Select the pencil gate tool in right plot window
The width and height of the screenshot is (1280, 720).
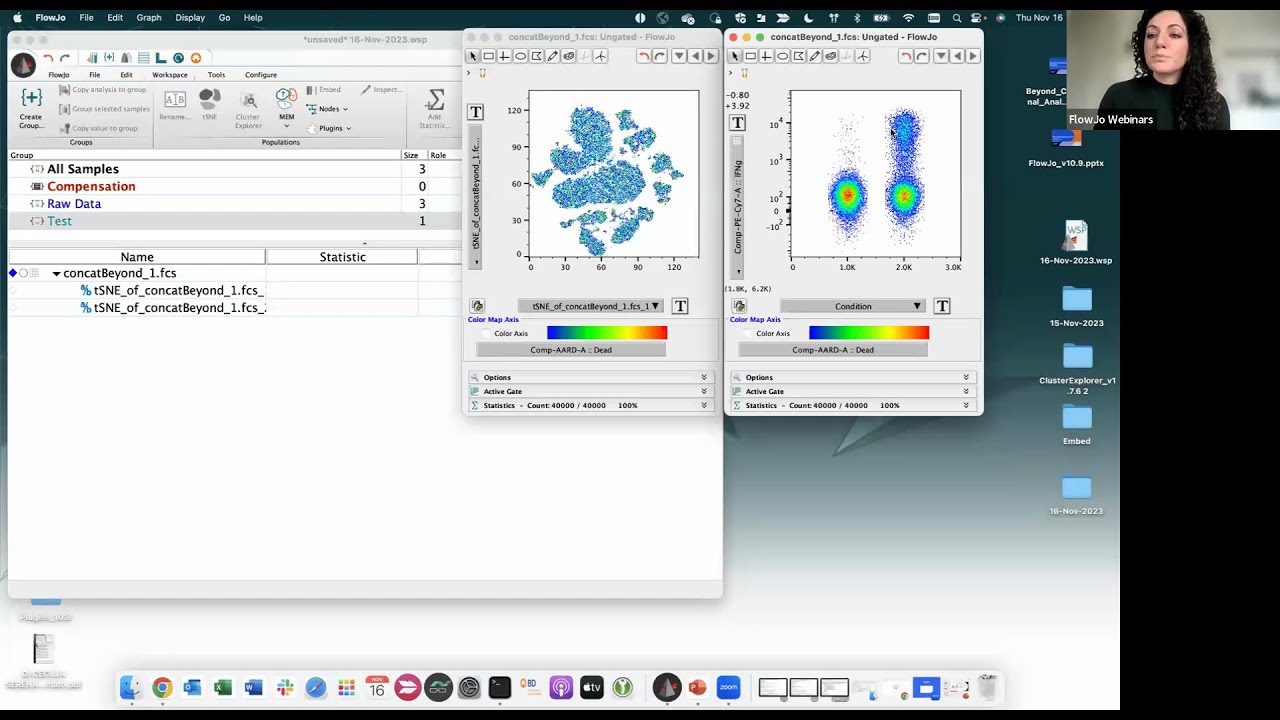coord(815,56)
